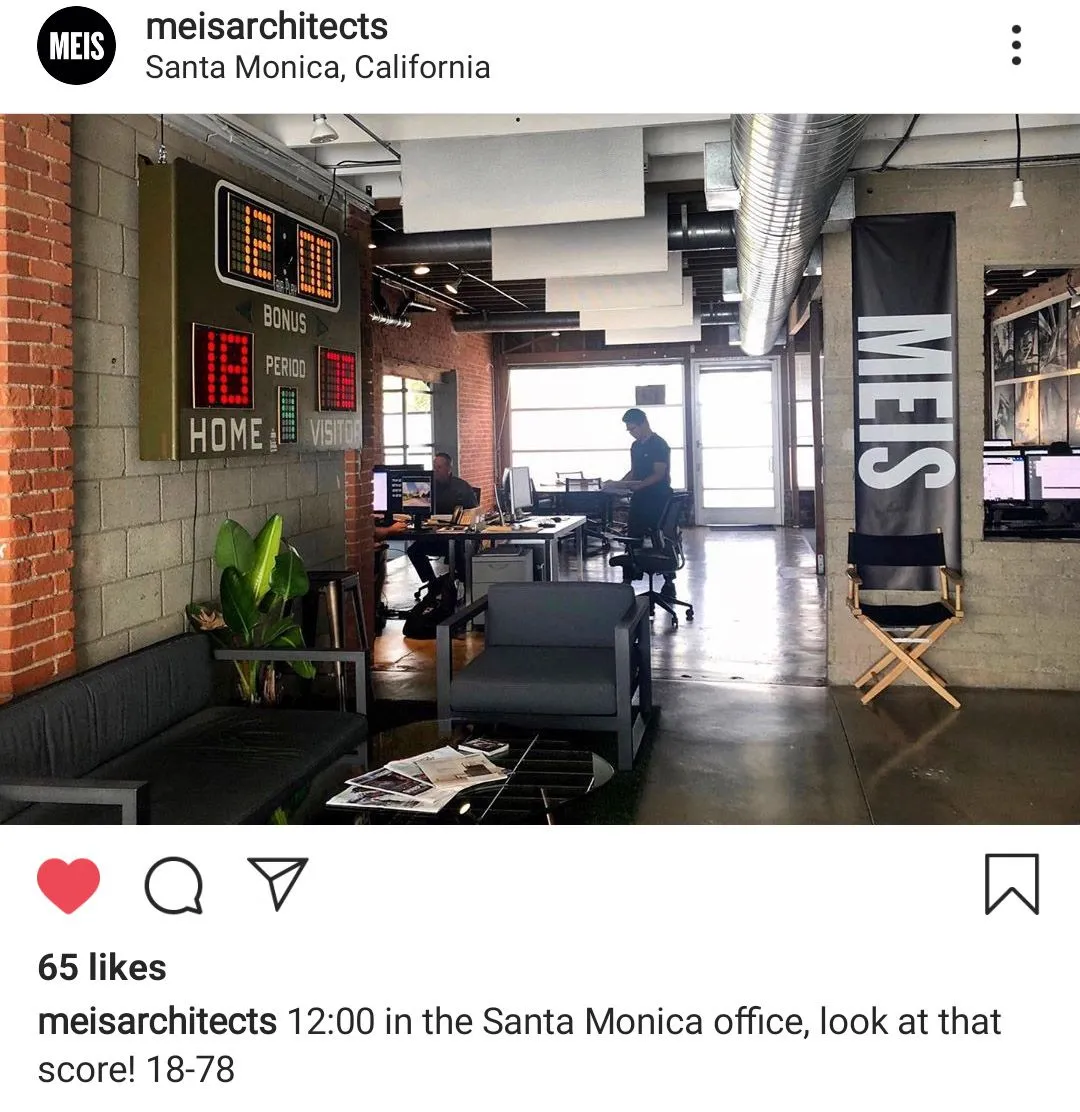Open meisarchitects username in the caption

click(157, 1022)
